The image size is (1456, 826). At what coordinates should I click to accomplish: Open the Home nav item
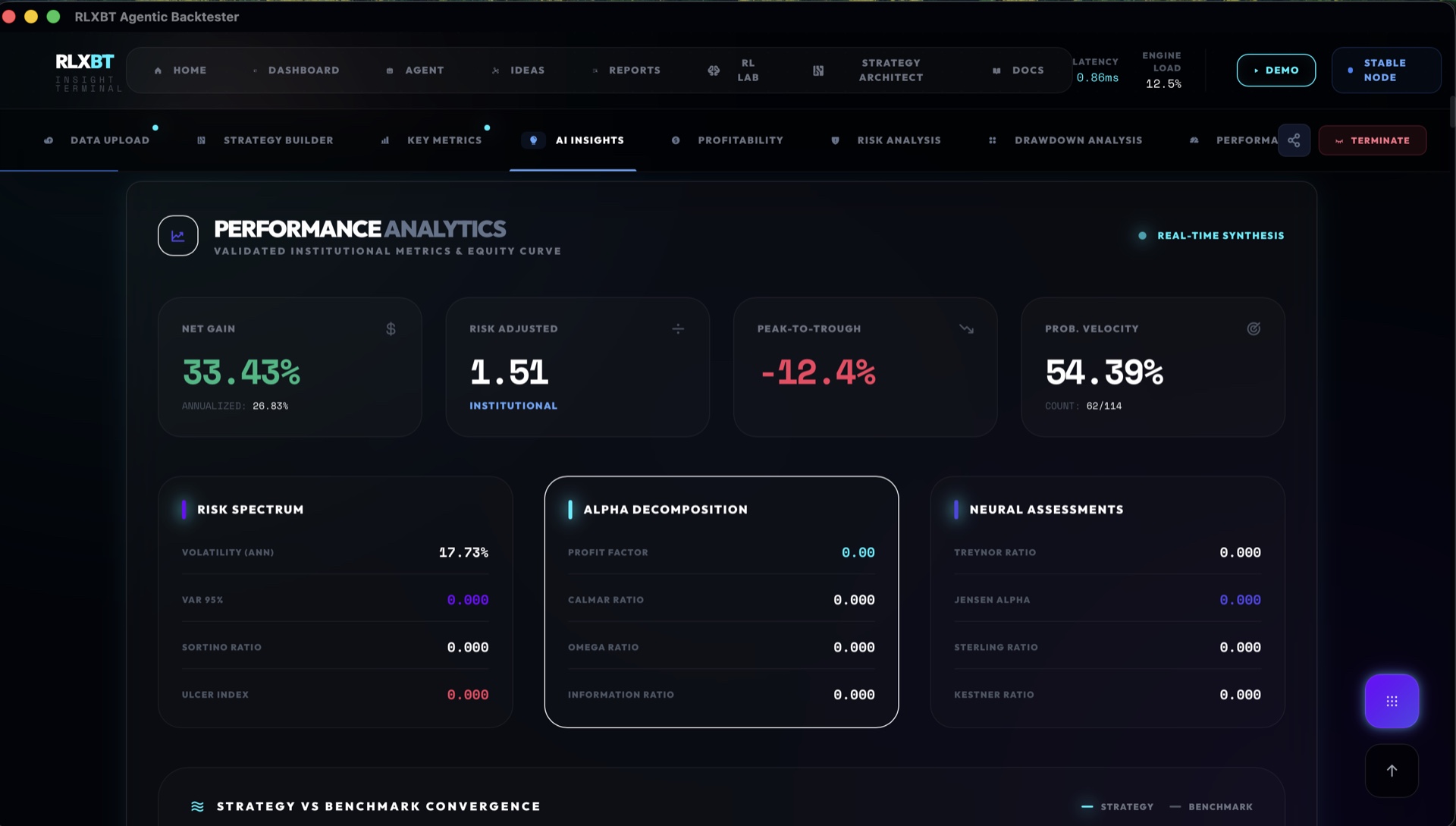[180, 71]
